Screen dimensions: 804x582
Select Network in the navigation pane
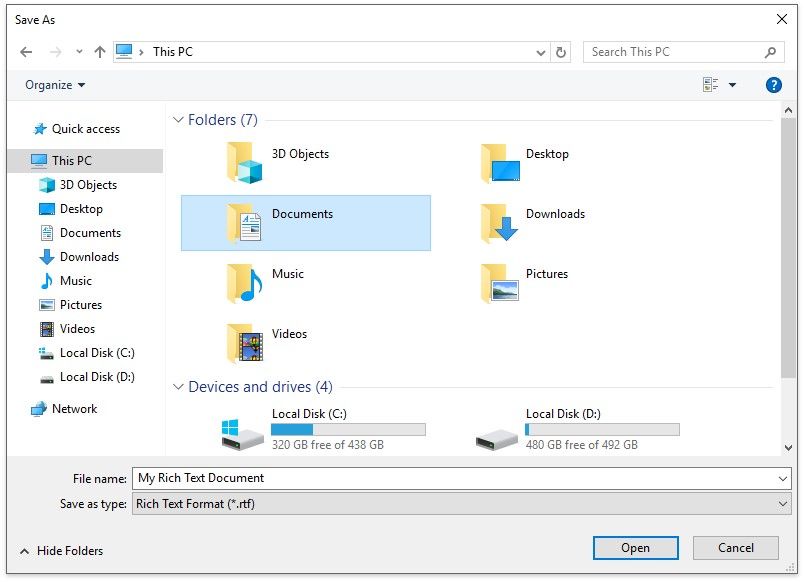[74, 409]
